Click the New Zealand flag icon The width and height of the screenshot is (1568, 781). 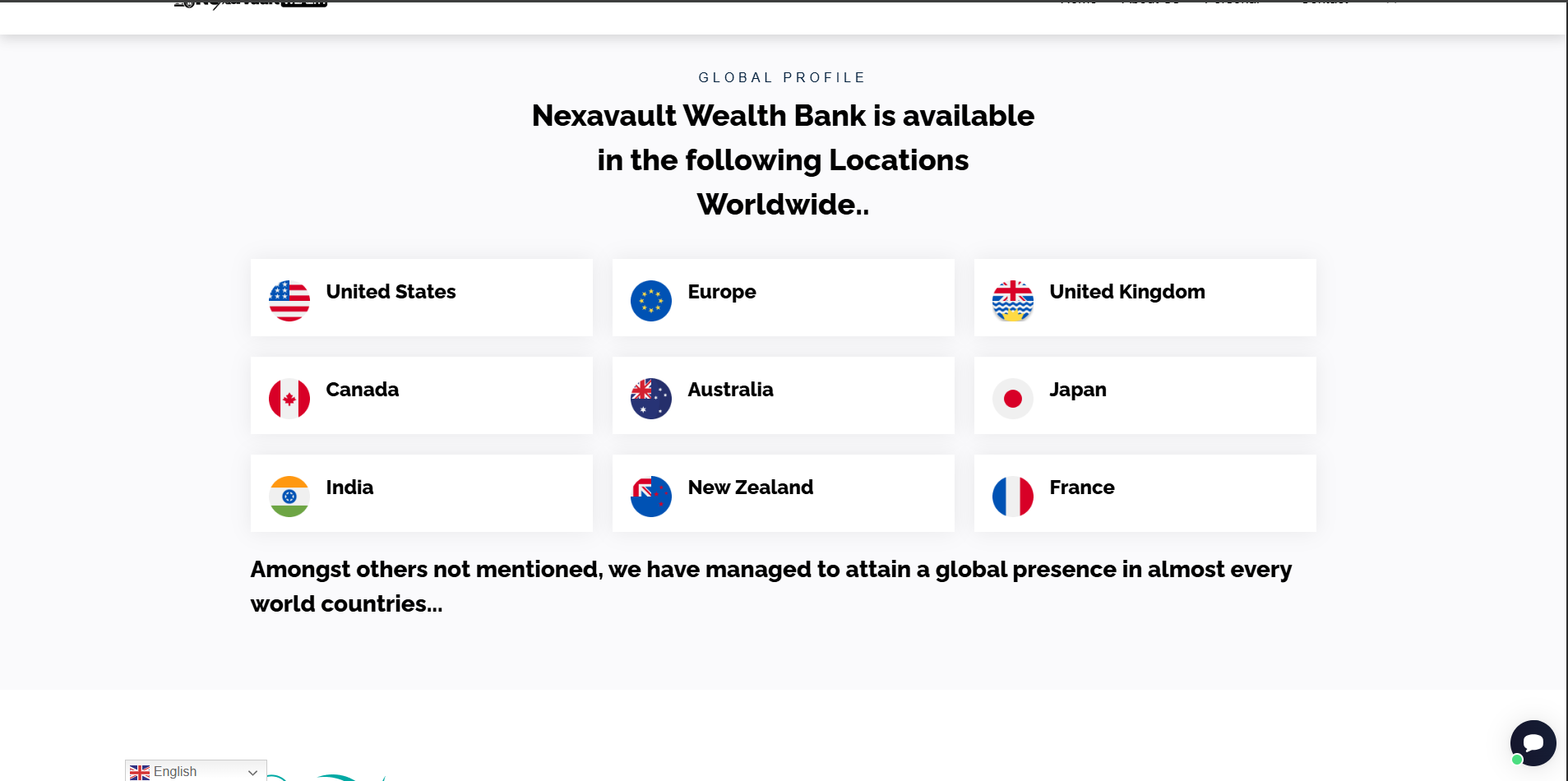[651, 497]
